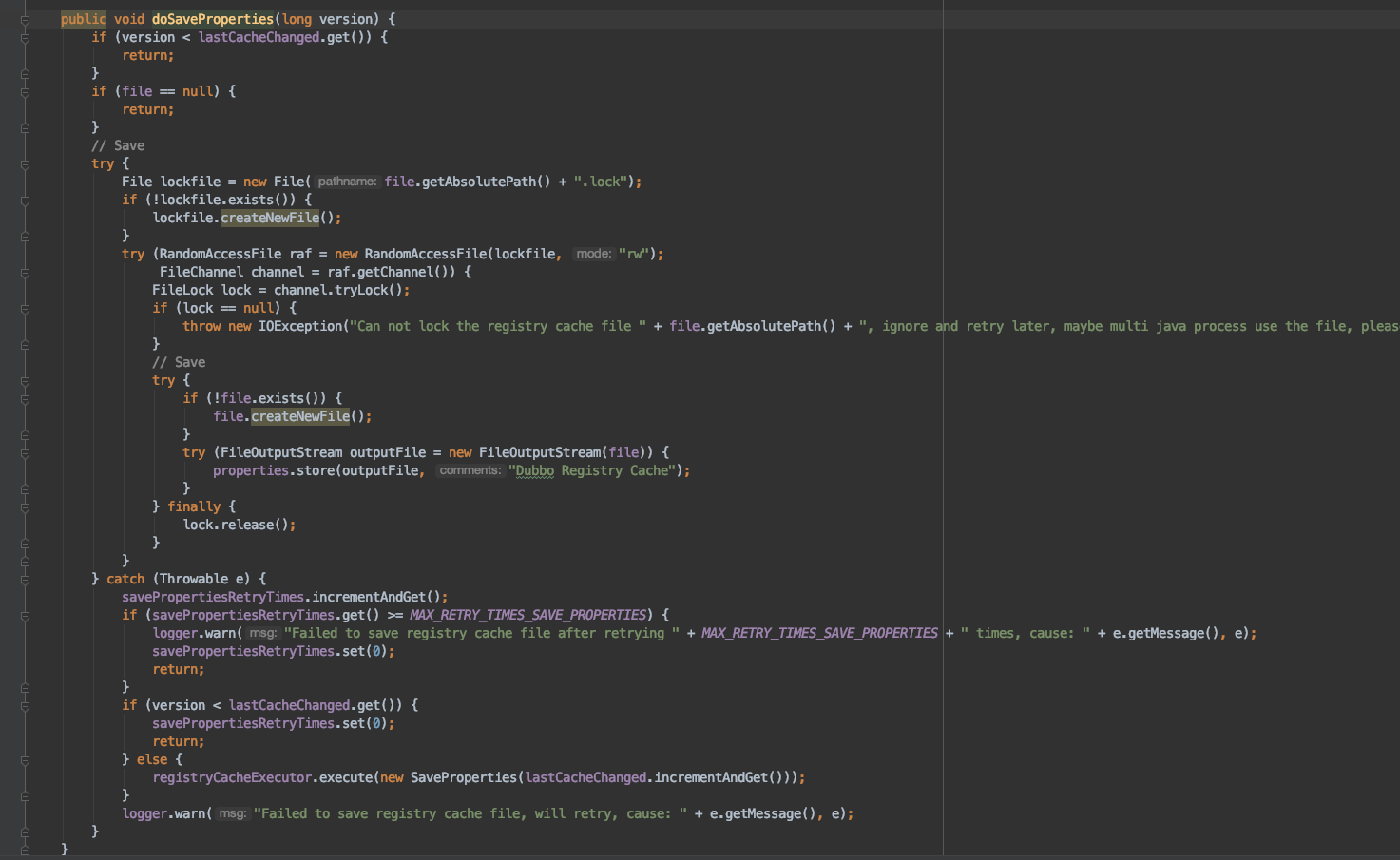Viewport: 1400px width, 860px height.
Task: Fold the 'if (!file.exists())' block in gutter
Action: [x=25, y=399]
